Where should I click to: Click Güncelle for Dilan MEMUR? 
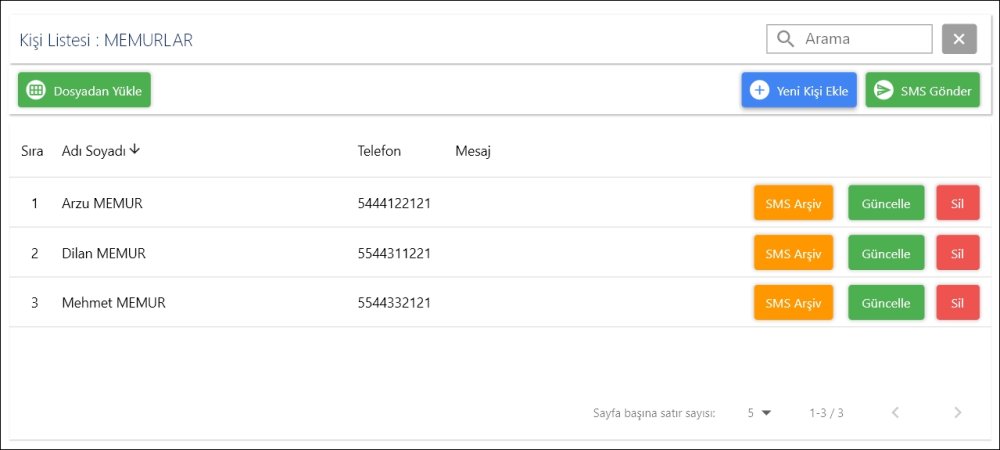[x=885, y=253]
